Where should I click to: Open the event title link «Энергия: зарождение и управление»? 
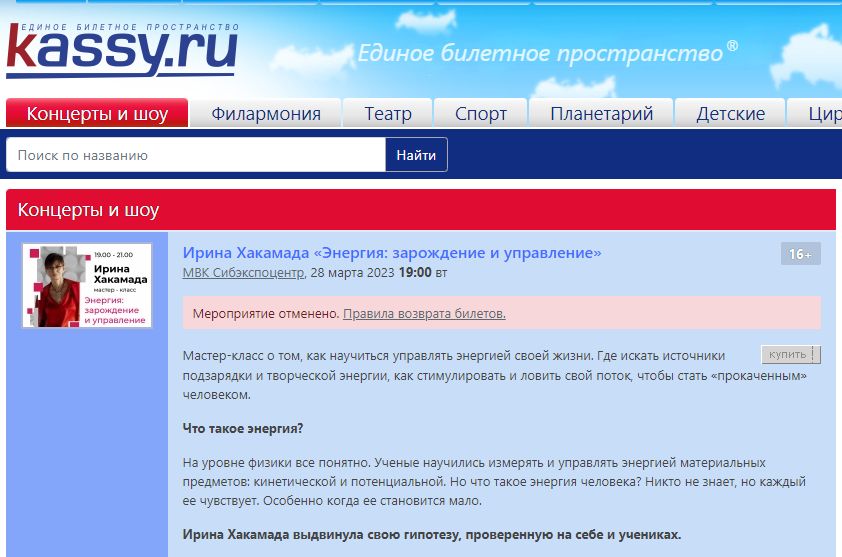[392, 252]
